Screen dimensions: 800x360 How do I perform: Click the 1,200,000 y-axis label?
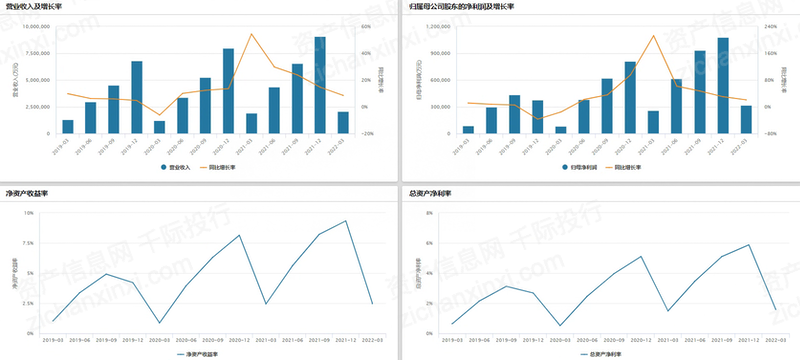click(438, 27)
